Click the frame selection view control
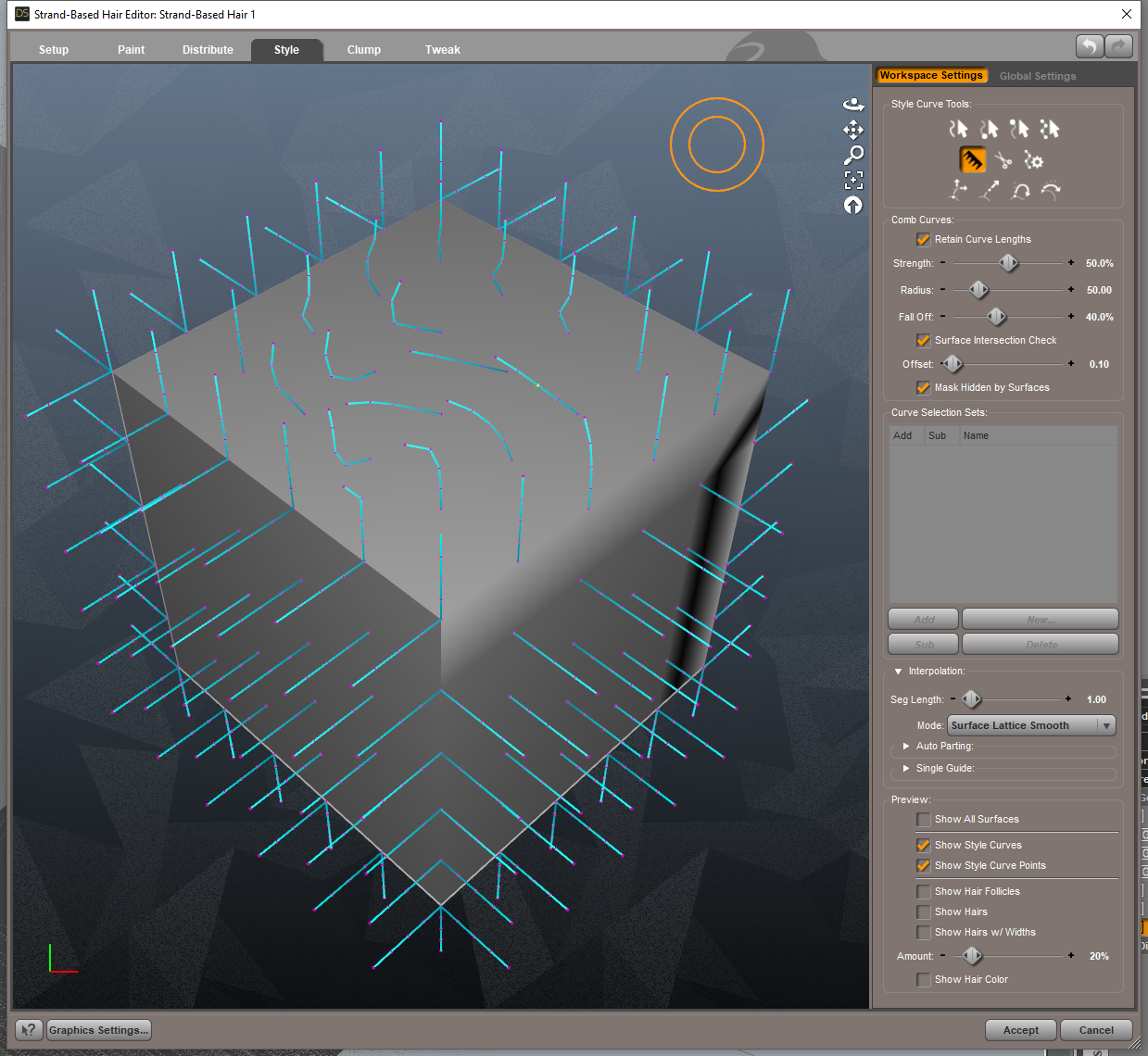The height and width of the screenshot is (1056, 1148). click(x=853, y=180)
